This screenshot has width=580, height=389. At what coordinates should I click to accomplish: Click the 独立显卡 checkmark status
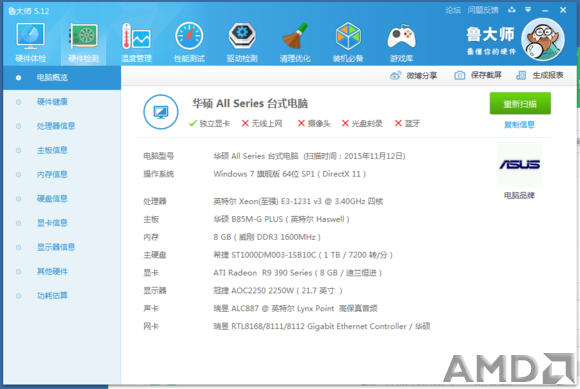[x=209, y=124]
